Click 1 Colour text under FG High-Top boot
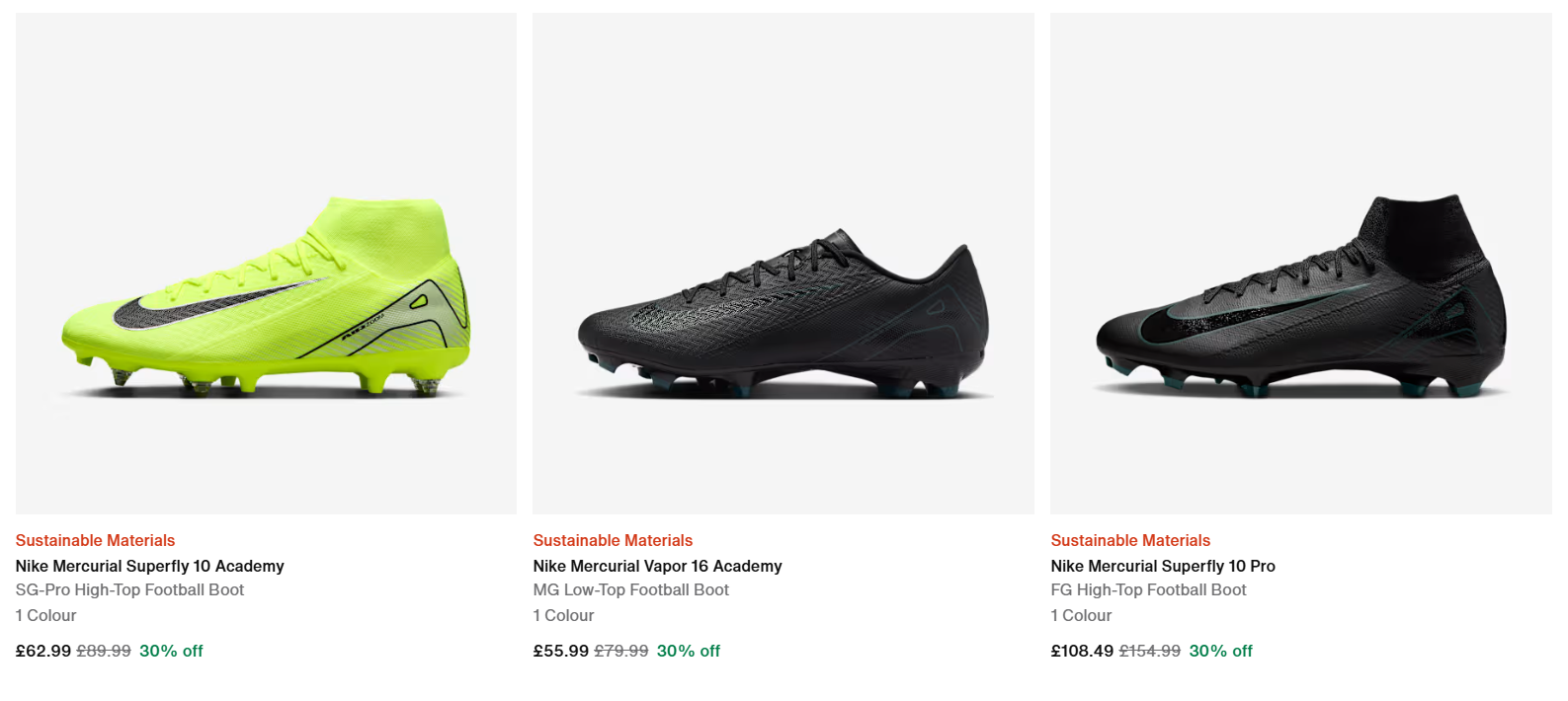 point(1081,615)
